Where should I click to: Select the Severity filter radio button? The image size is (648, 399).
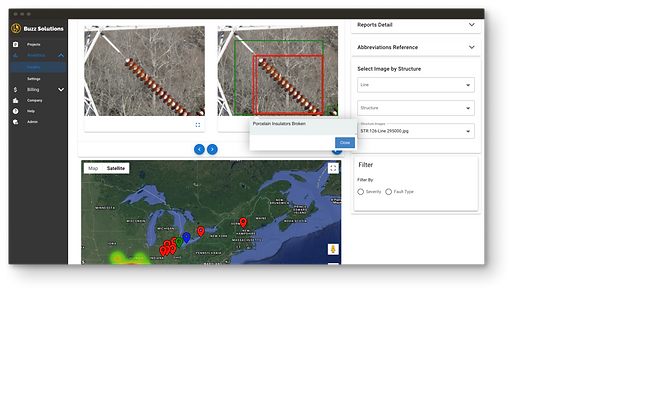pos(361,192)
